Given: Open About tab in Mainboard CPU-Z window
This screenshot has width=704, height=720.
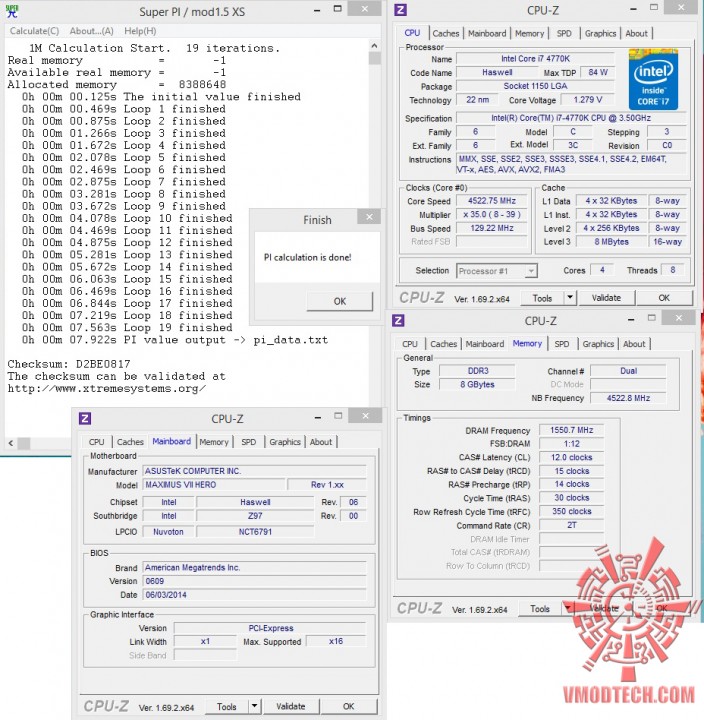Looking at the screenshot, I should (321, 442).
